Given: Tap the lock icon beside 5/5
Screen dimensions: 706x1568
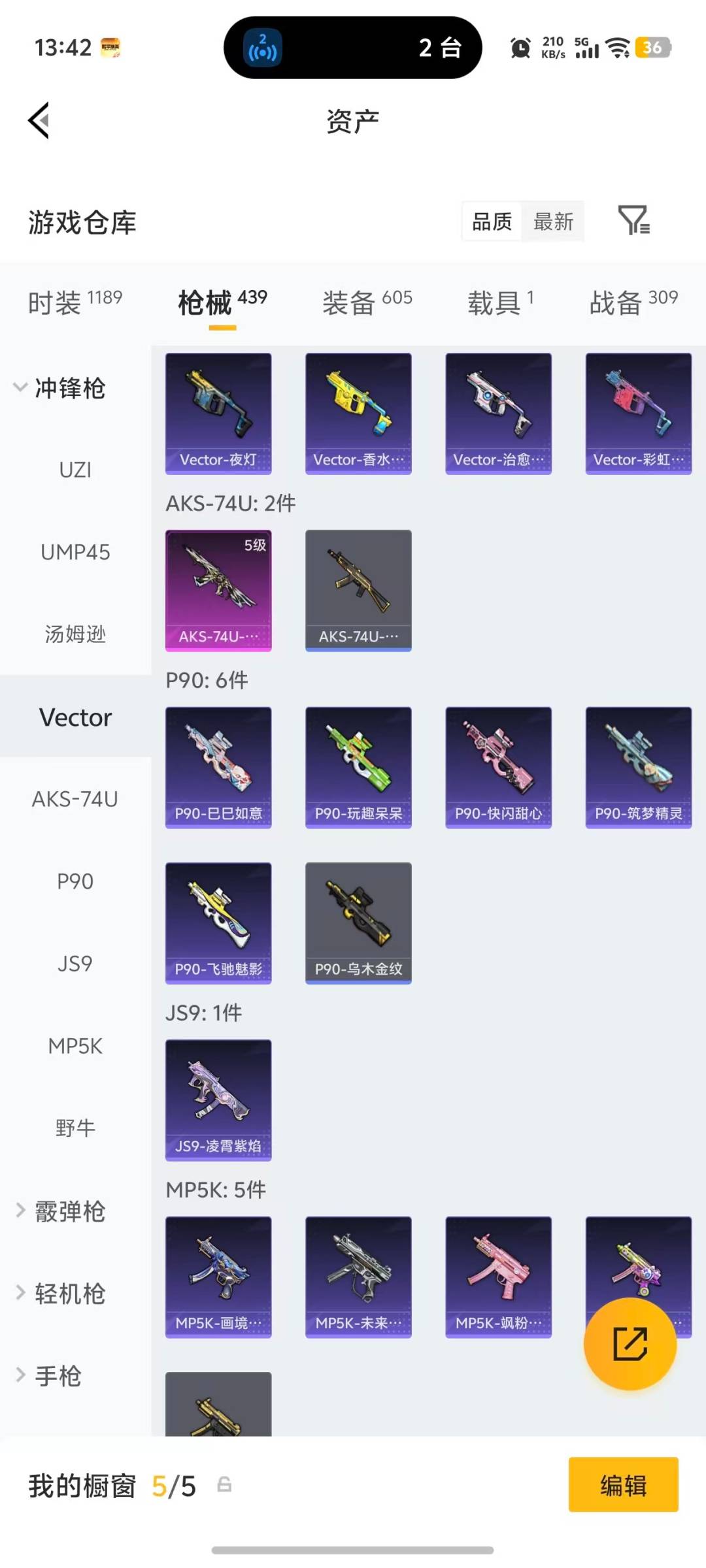Looking at the screenshot, I should [x=224, y=1484].
